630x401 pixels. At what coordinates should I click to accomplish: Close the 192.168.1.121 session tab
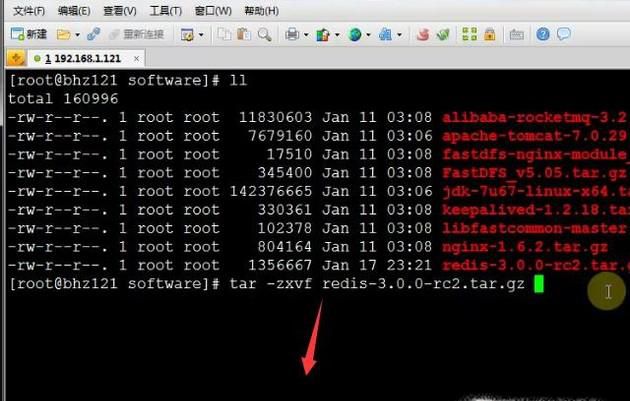[x=137, y=59]
